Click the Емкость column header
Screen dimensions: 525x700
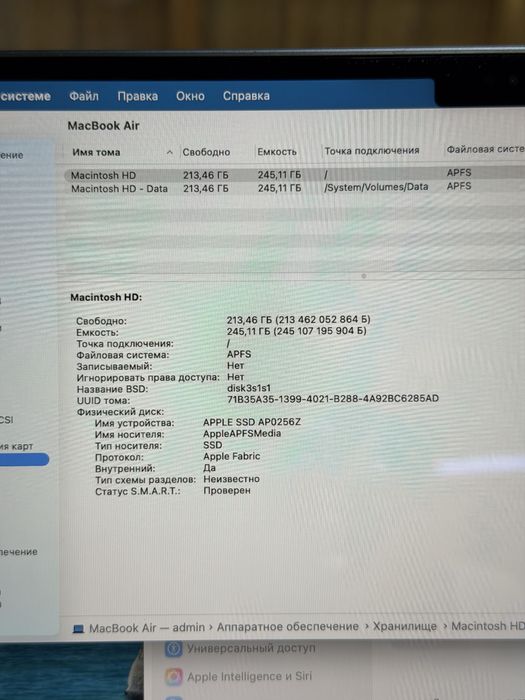277,152
